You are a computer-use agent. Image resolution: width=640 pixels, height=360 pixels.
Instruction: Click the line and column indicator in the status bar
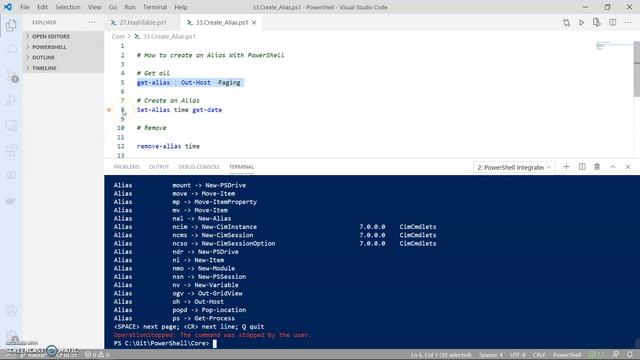point(441,355)
